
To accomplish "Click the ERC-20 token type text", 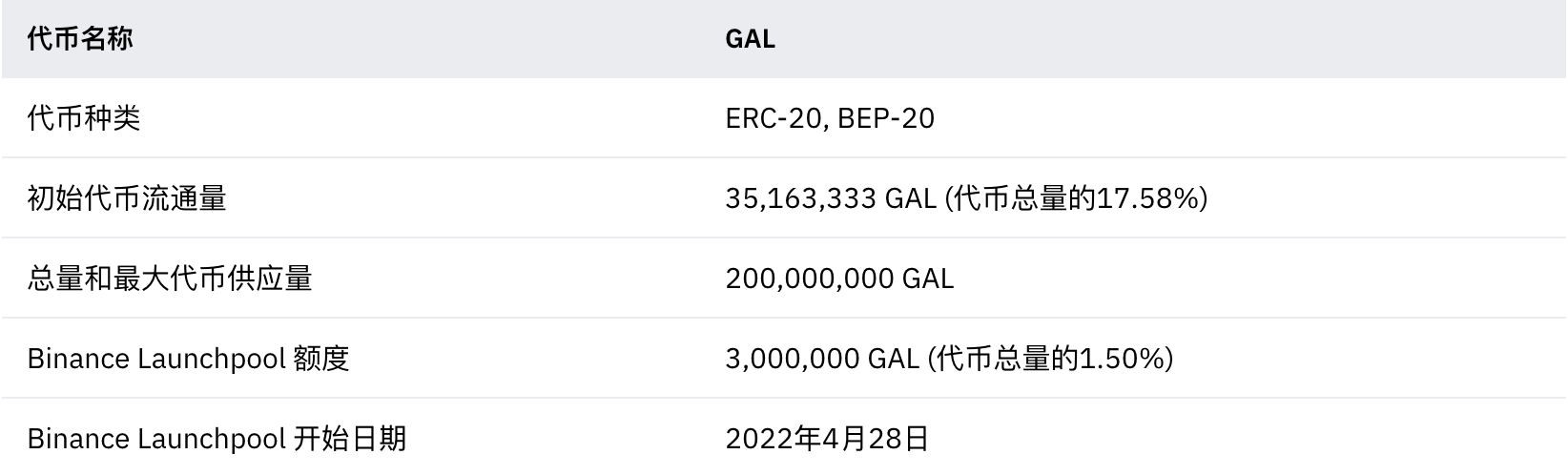I will tap(775, 118).
